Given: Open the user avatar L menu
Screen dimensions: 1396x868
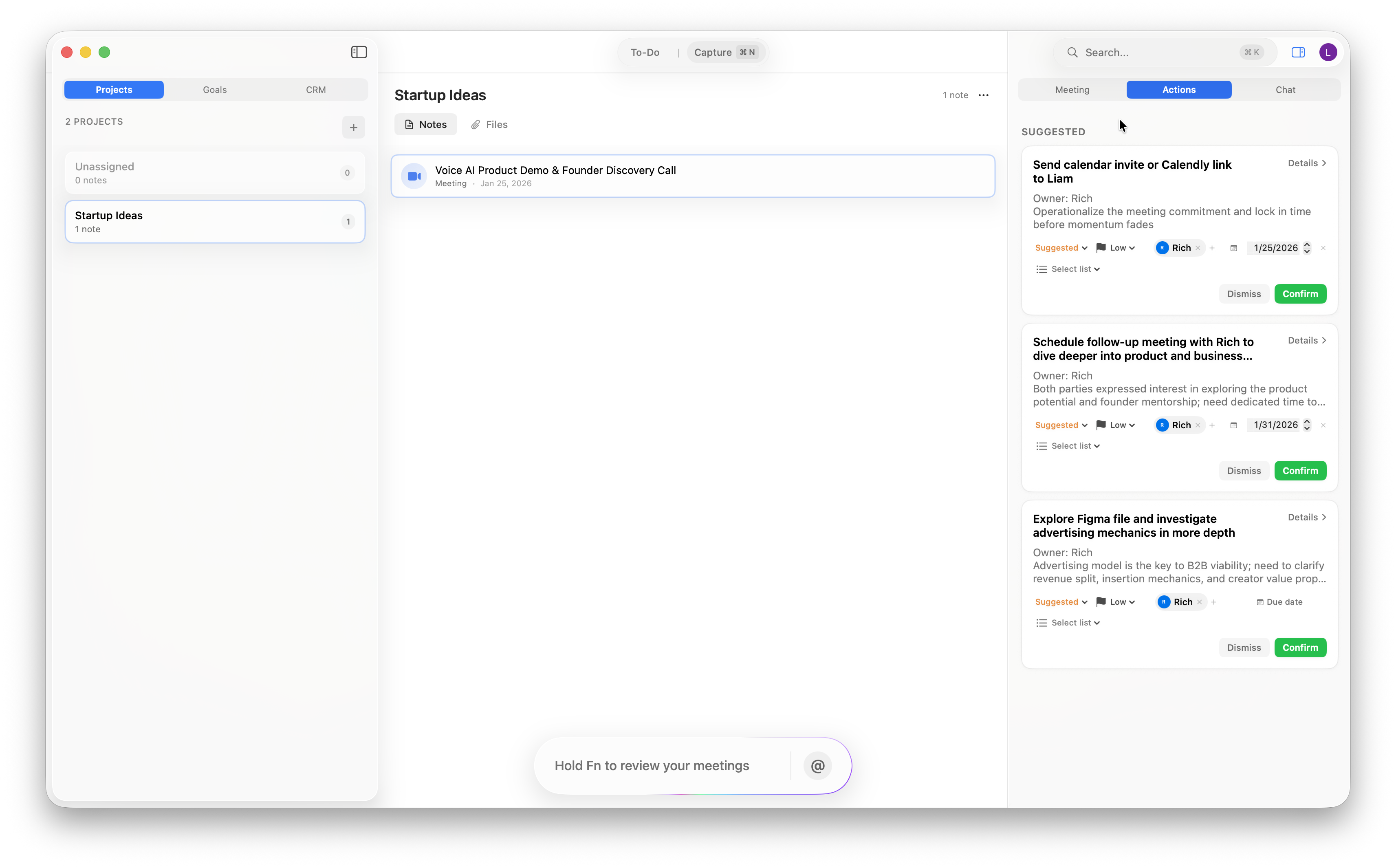Looking at the screenshot, I should click(x=1328, y=52).
